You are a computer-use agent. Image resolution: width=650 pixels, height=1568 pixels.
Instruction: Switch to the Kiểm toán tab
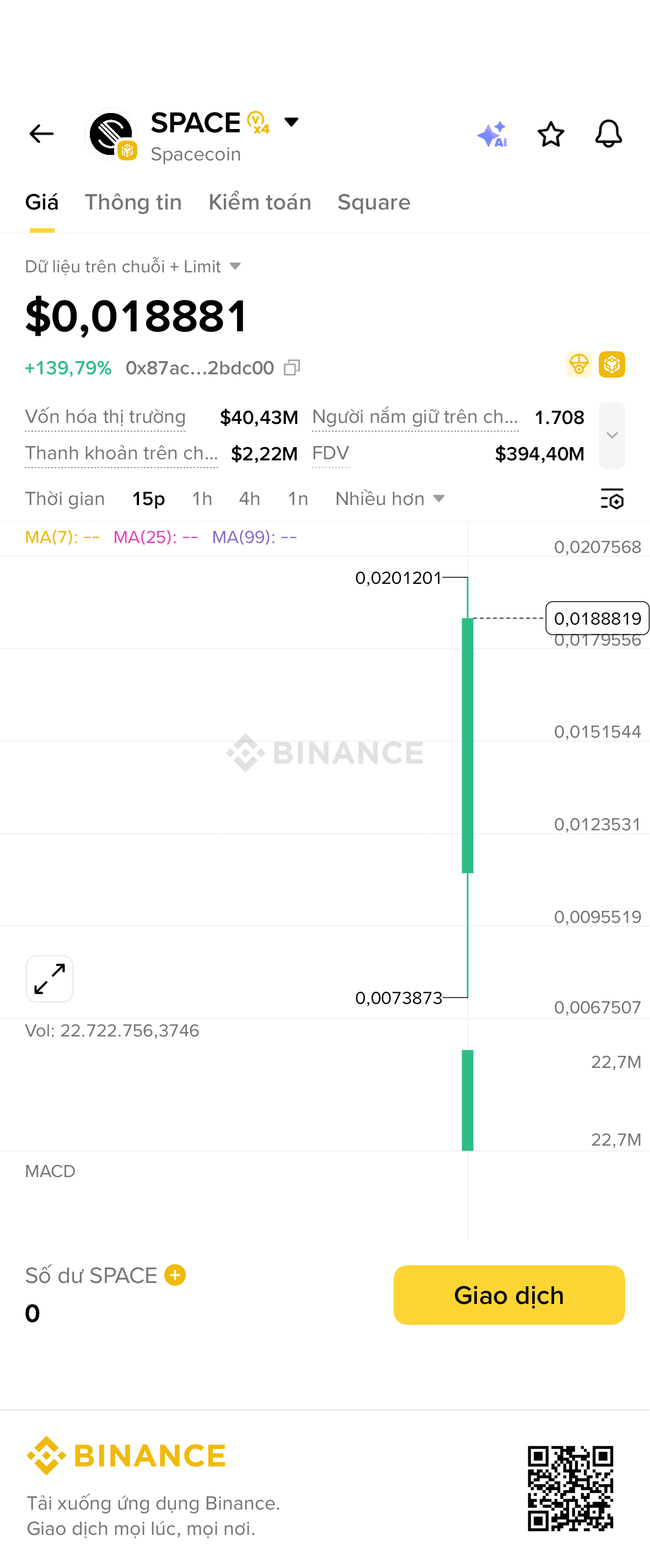tap(260, 202)
